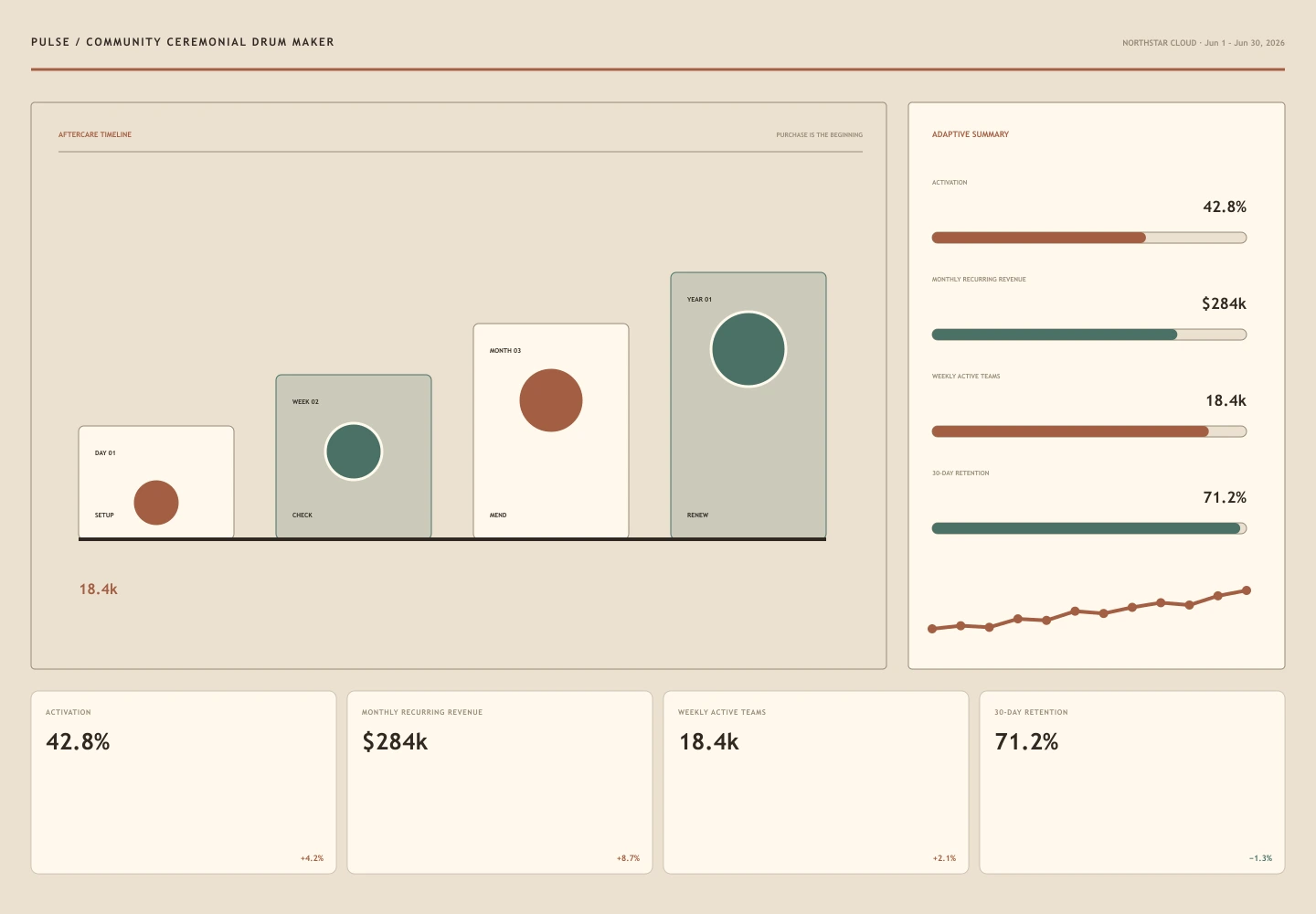Click the "42.8%" value in Adaptive Summary

click(1225, 207)
